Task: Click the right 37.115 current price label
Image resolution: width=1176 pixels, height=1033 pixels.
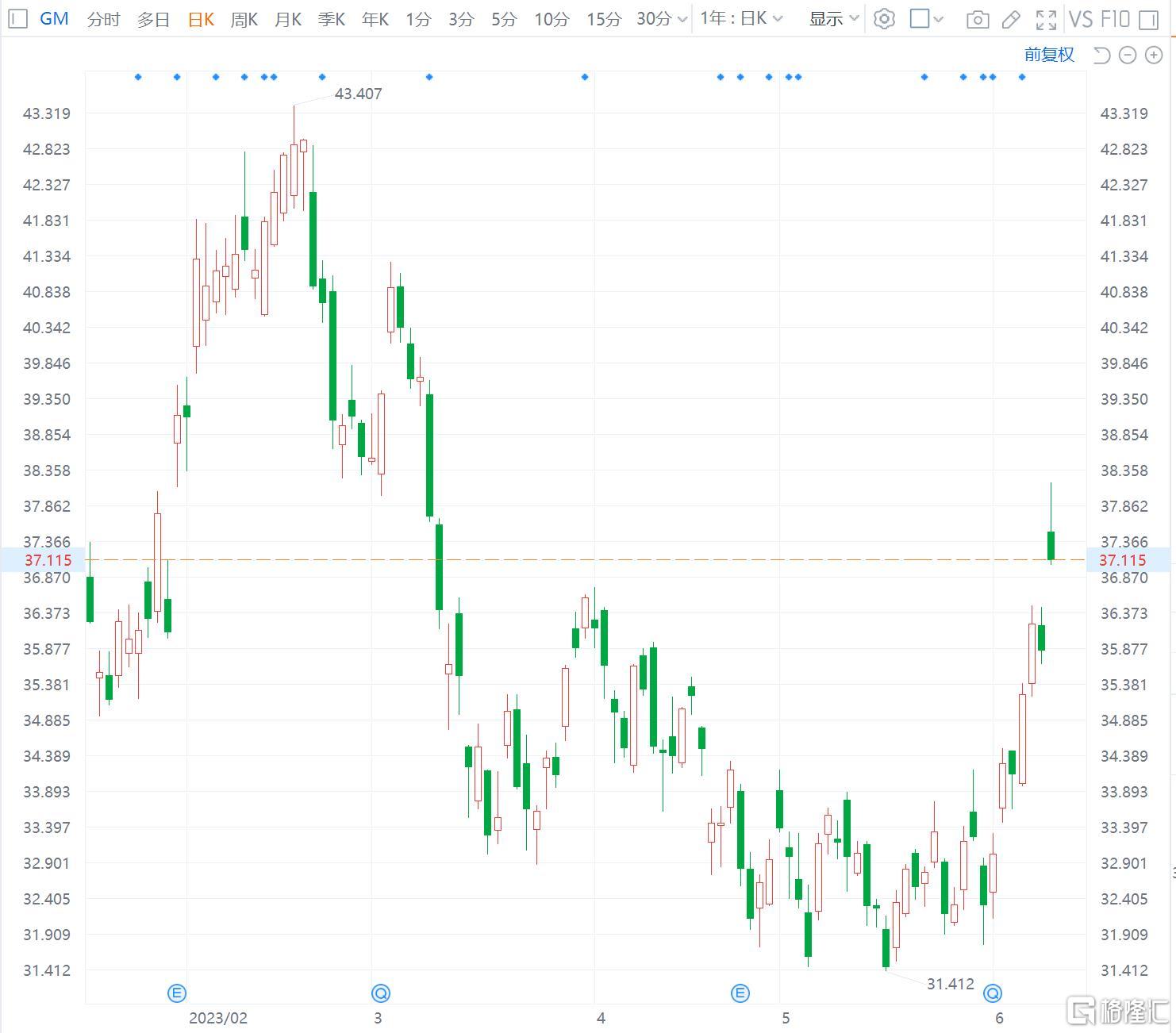Action: pos(1123,560)
